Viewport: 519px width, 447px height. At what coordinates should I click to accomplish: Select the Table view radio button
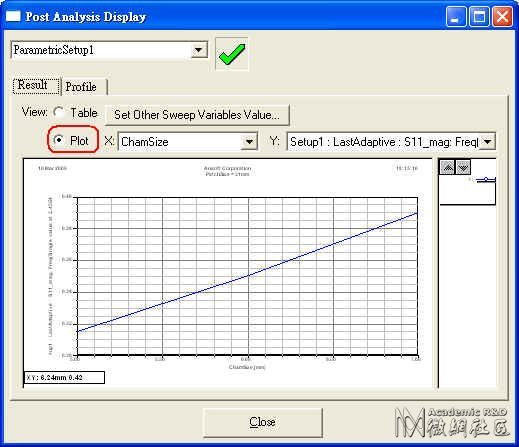pos(59,113)
